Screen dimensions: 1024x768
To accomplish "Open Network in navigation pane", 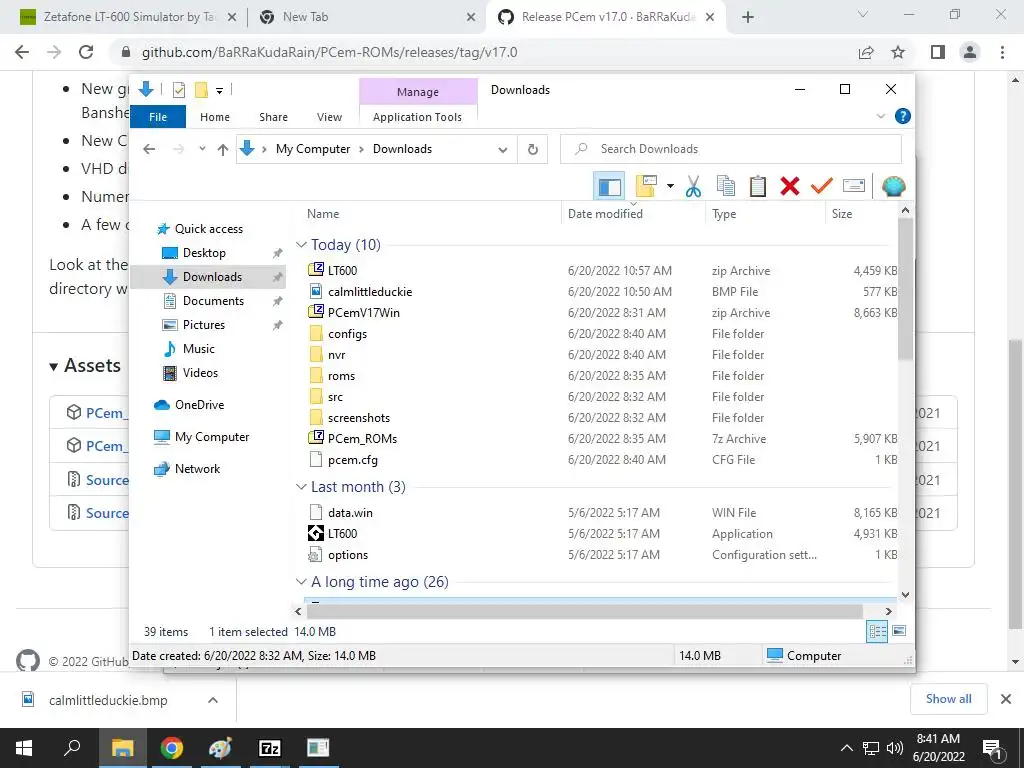I will click(x=197, y=469).
